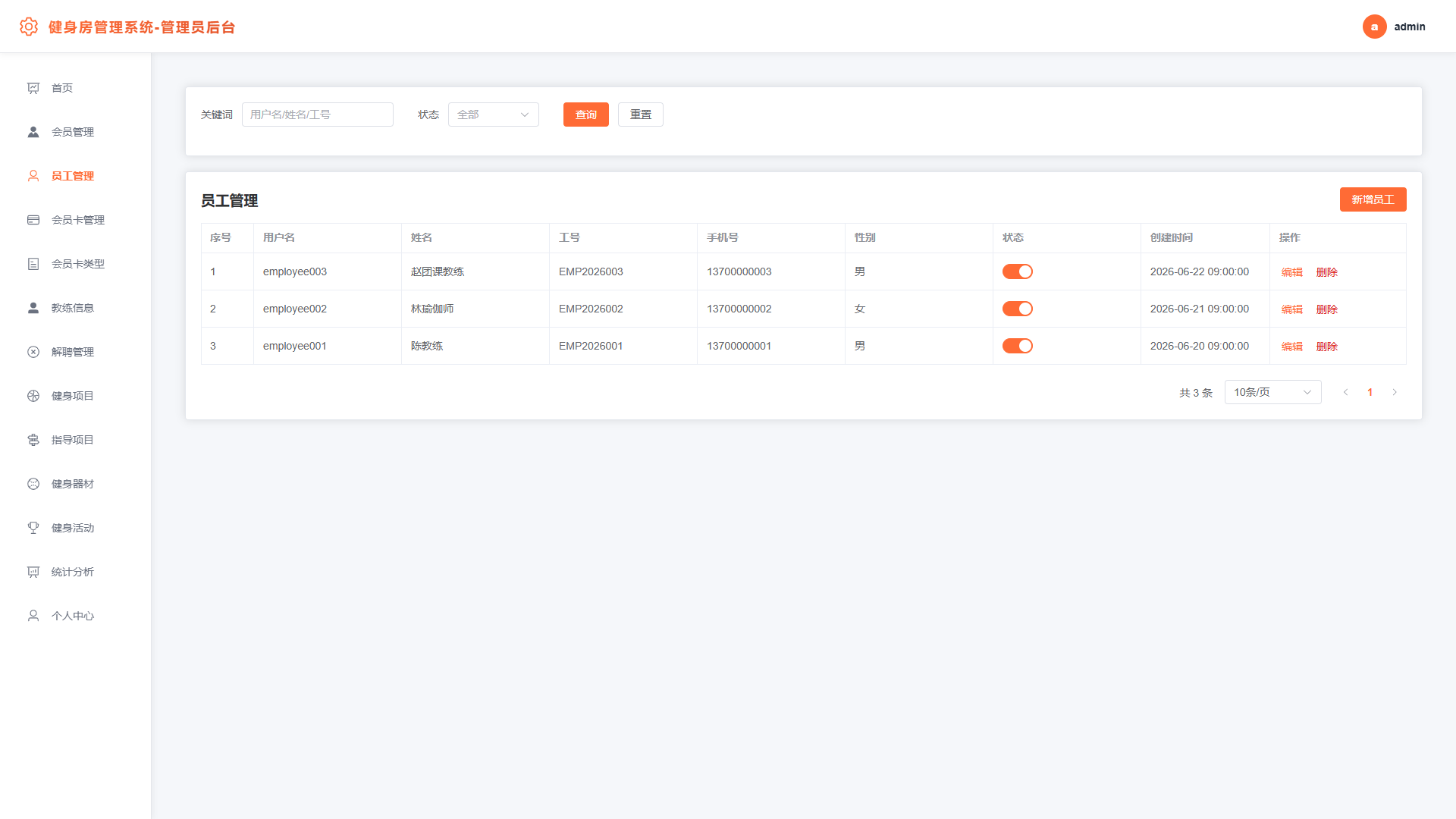Open the 状态 filter dropdown
The height and width of the screenshot is (819, 1456).
494,115
